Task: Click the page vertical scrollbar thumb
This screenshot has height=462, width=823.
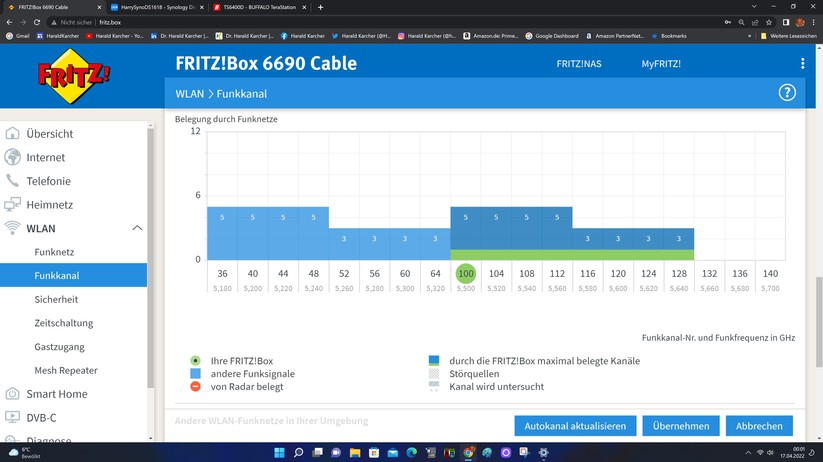Action: click(x=819, y=323)
